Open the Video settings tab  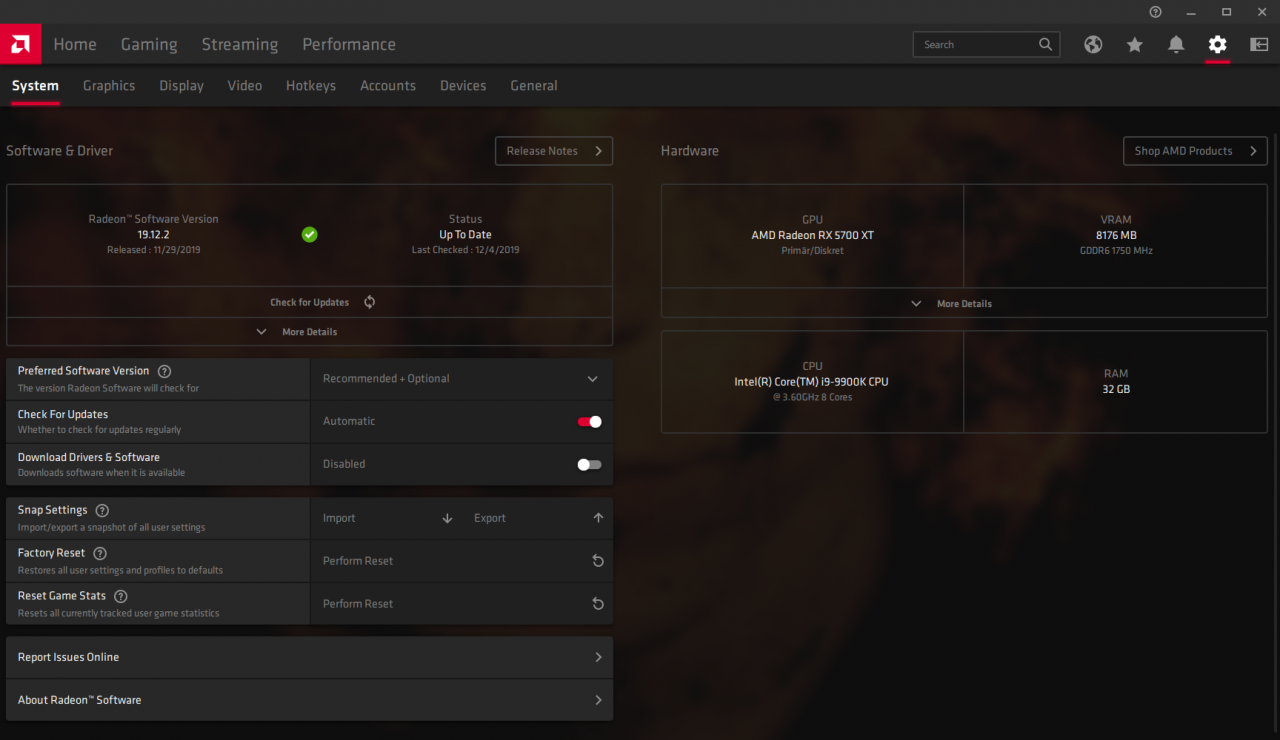(244, 86)
